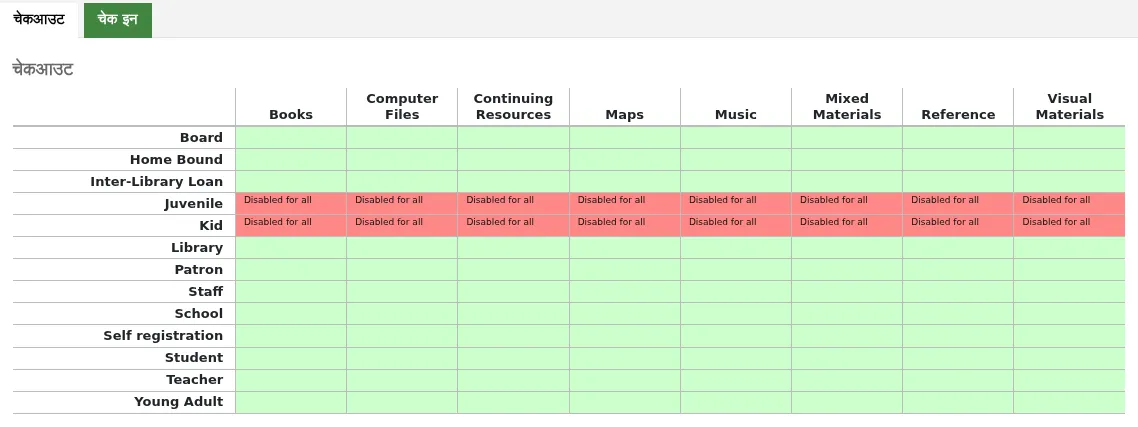Click the Self registration row label
Screen dimensions: 1138x427
[x=163, y=336]
